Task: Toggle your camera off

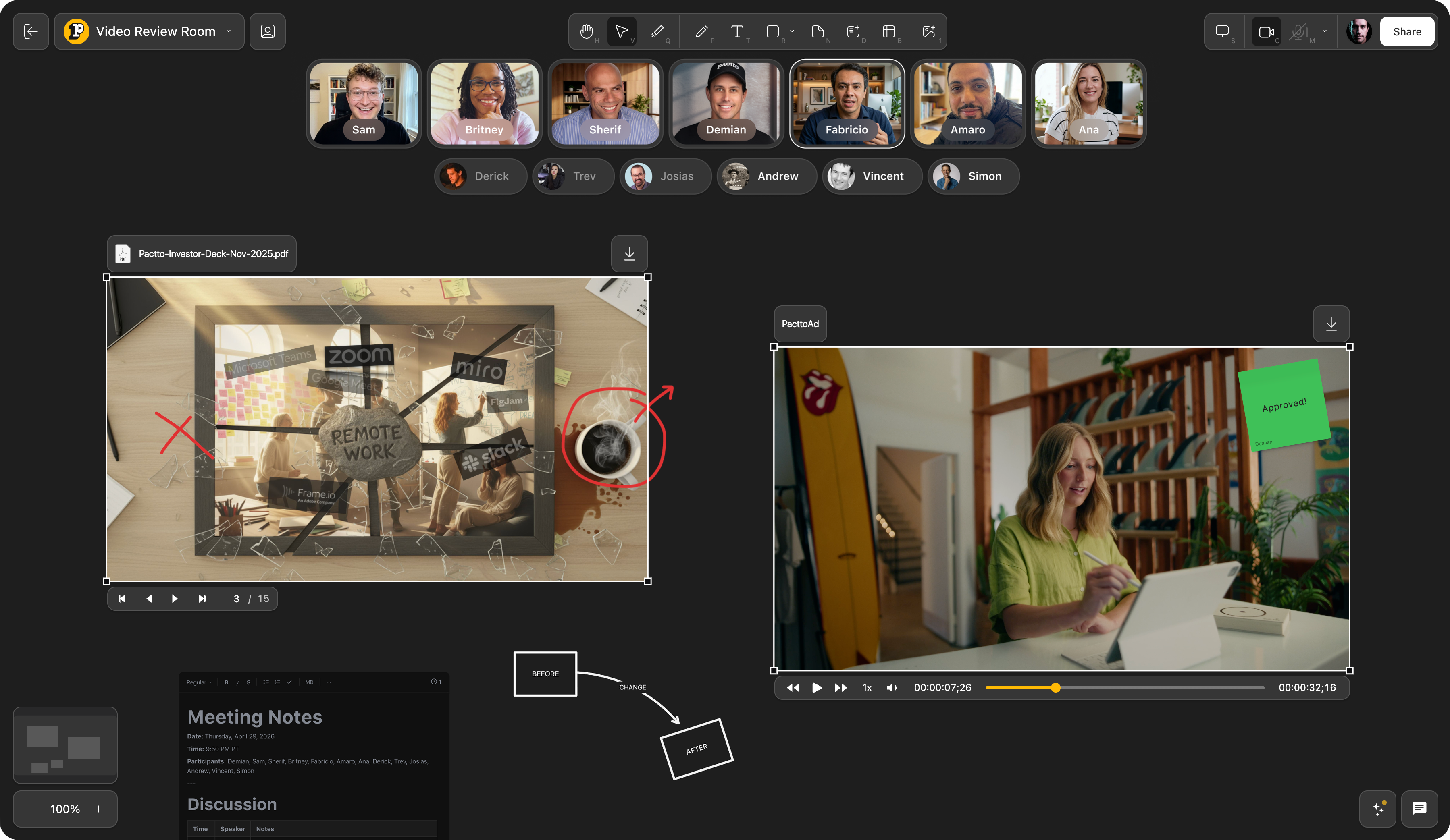Action: [1266, 31]
